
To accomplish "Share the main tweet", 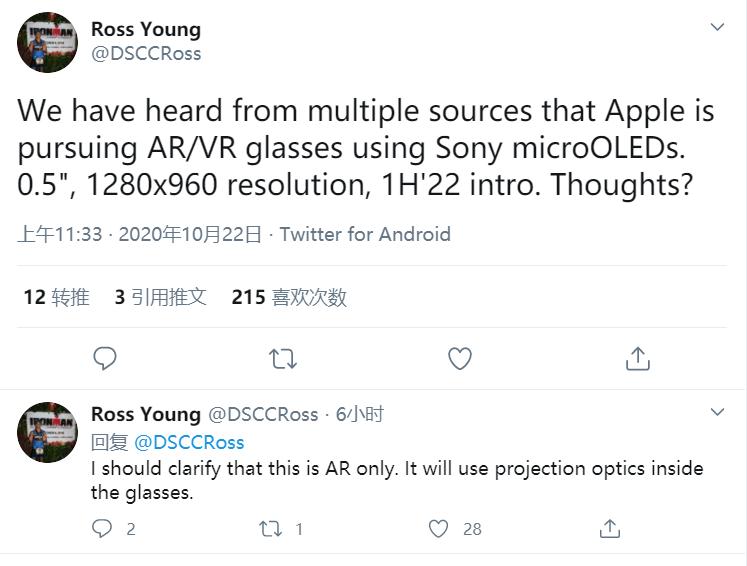I will [x=637, y=358].
